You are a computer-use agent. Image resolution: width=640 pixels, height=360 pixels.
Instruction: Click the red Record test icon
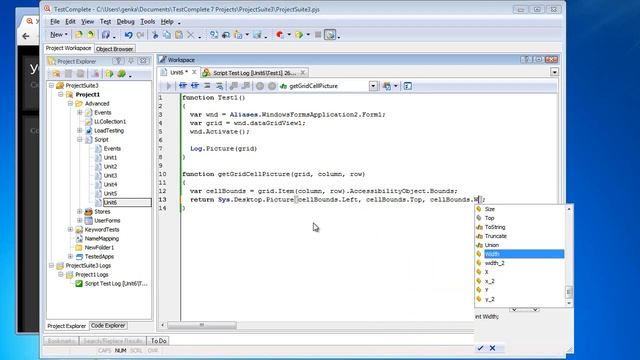(280, 35)
